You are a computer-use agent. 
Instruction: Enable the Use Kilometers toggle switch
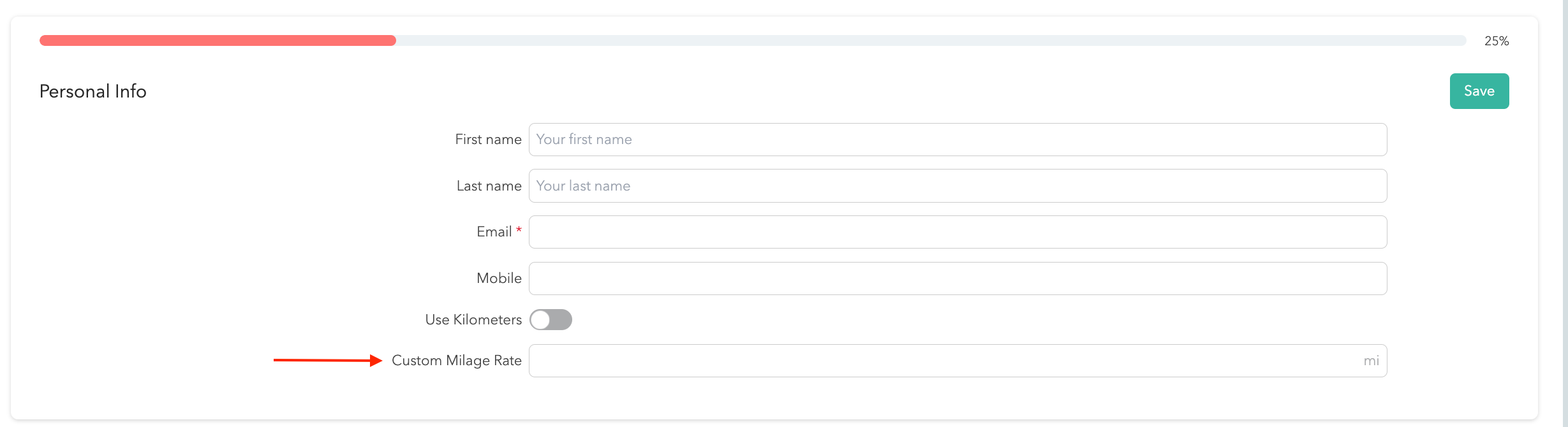(x=551, y=320)
